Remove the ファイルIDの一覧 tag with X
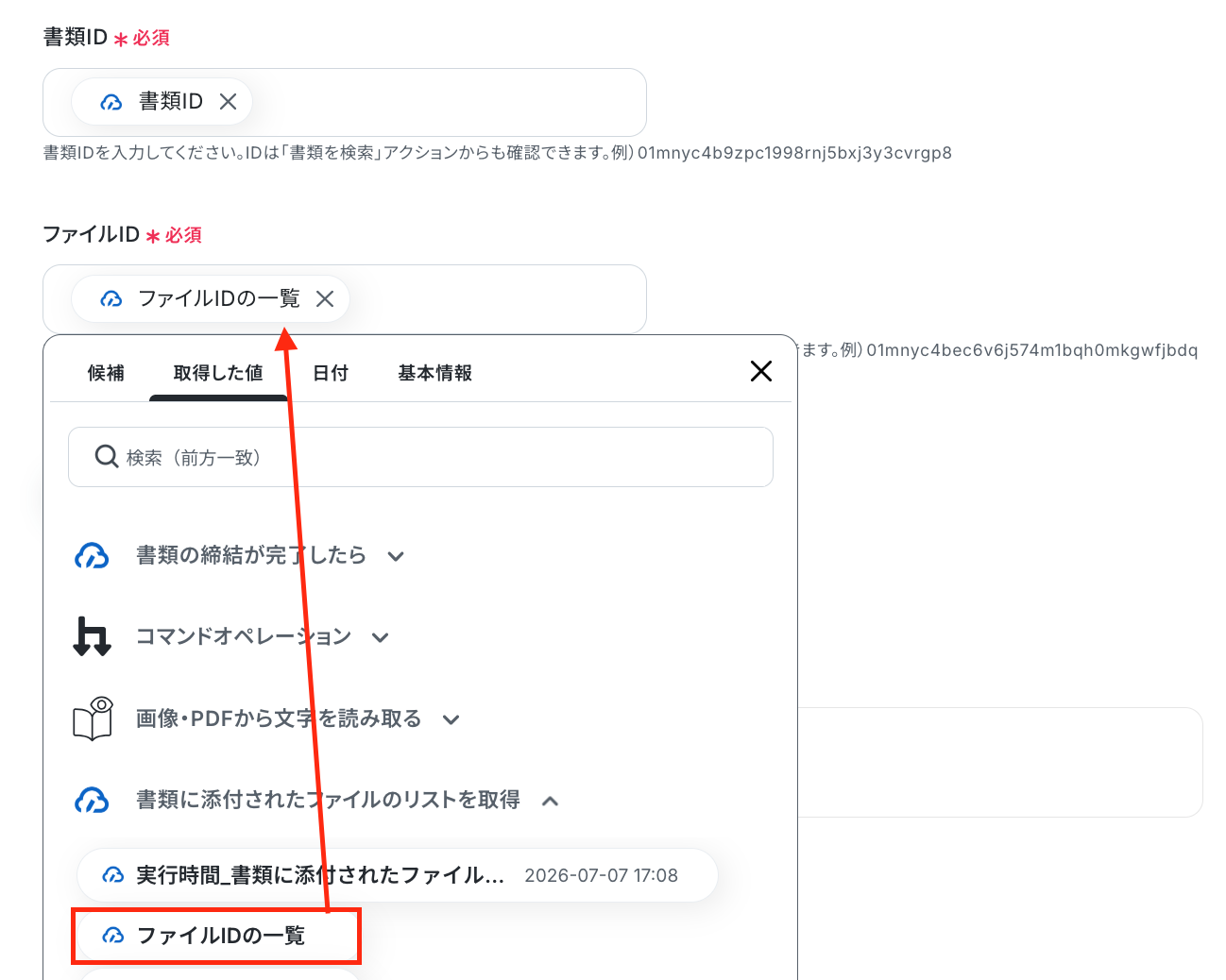Image resolution: width=1226 pixels, height=980 pixels. tap(325, 299)
